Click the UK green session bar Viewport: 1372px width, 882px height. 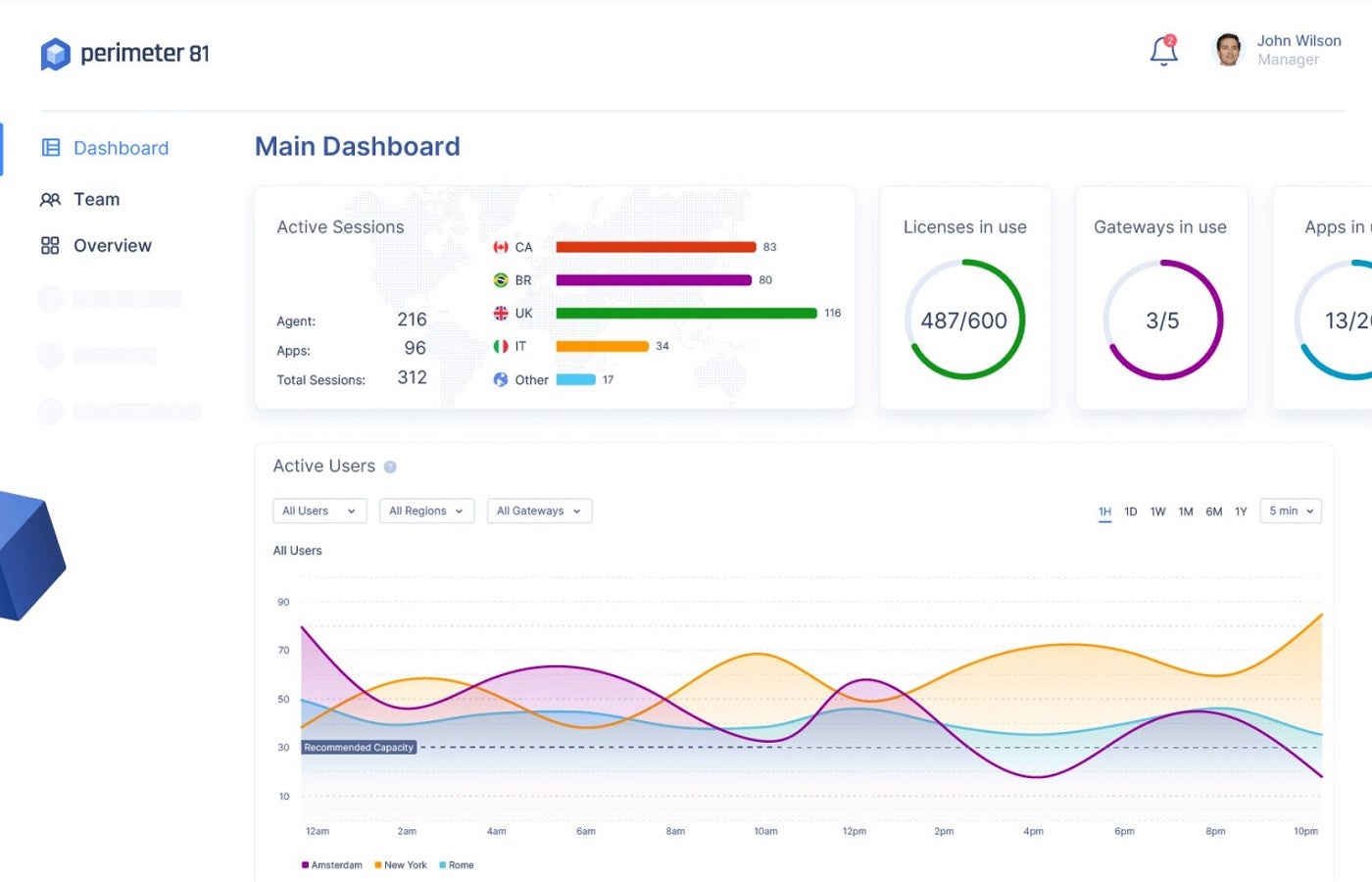686,314
